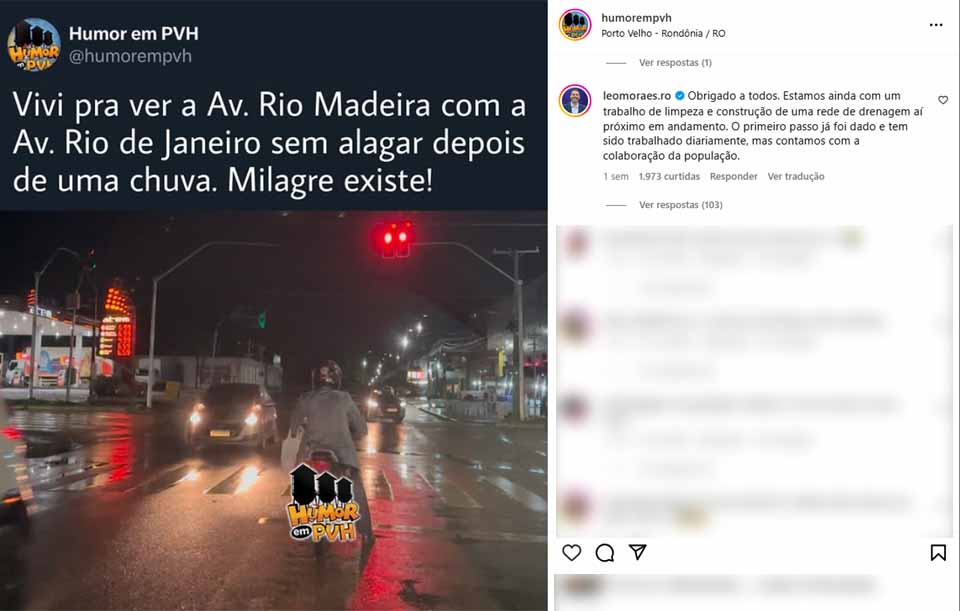Screen dimensions: 960x611
Task: Like leomoraes.ro comment with small heart
Action: (943, 100)
